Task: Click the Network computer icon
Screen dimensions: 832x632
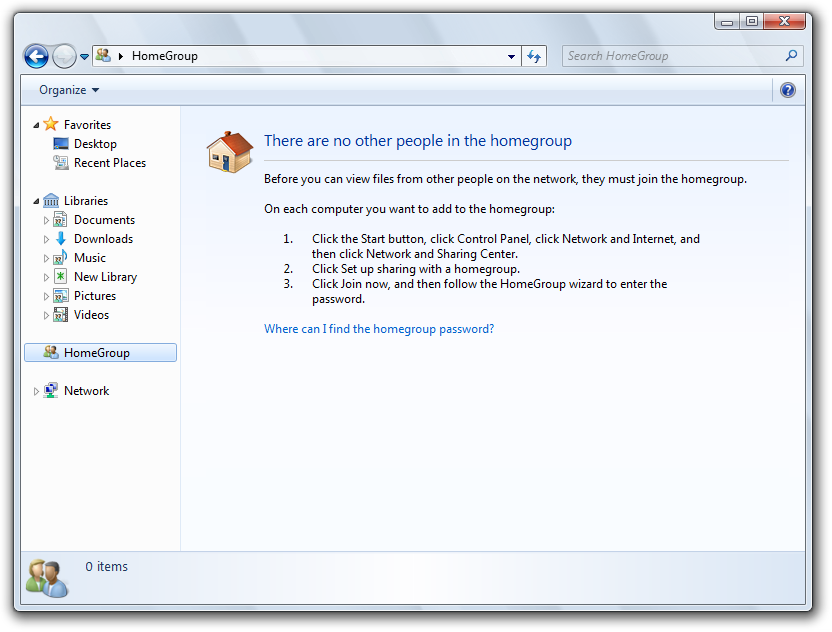Action: click(x=51, y=391)
